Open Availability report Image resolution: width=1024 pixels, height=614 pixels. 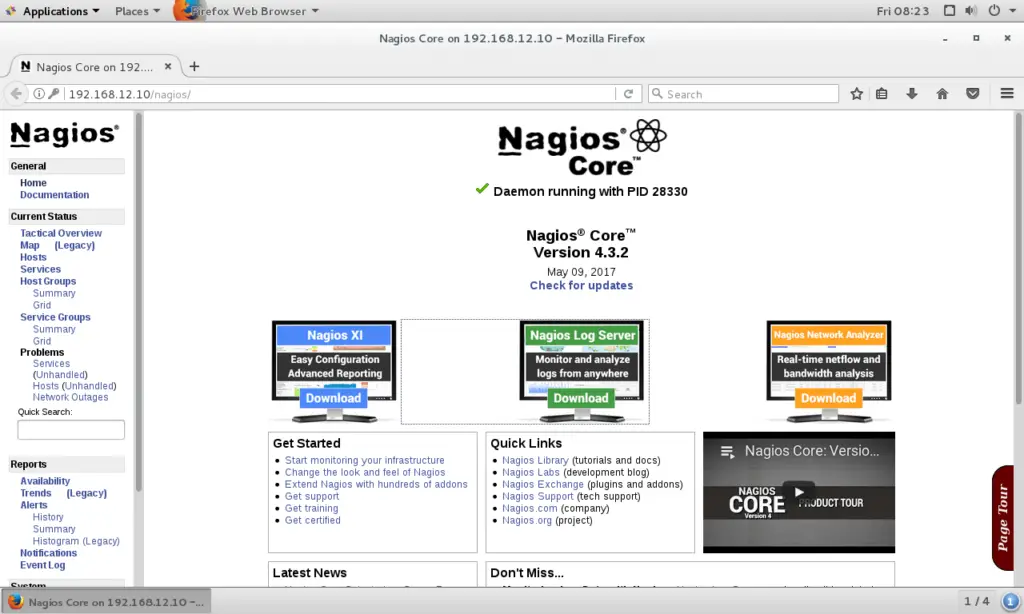coord(44,481)
